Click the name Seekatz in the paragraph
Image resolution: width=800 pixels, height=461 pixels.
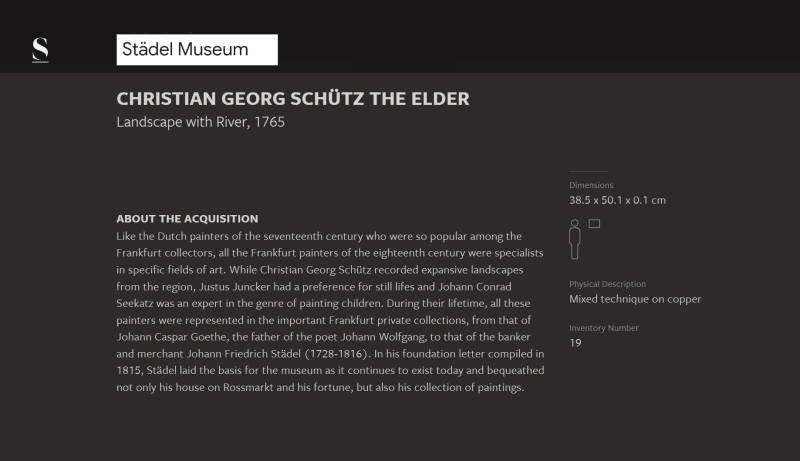click(x=135, y=303)
